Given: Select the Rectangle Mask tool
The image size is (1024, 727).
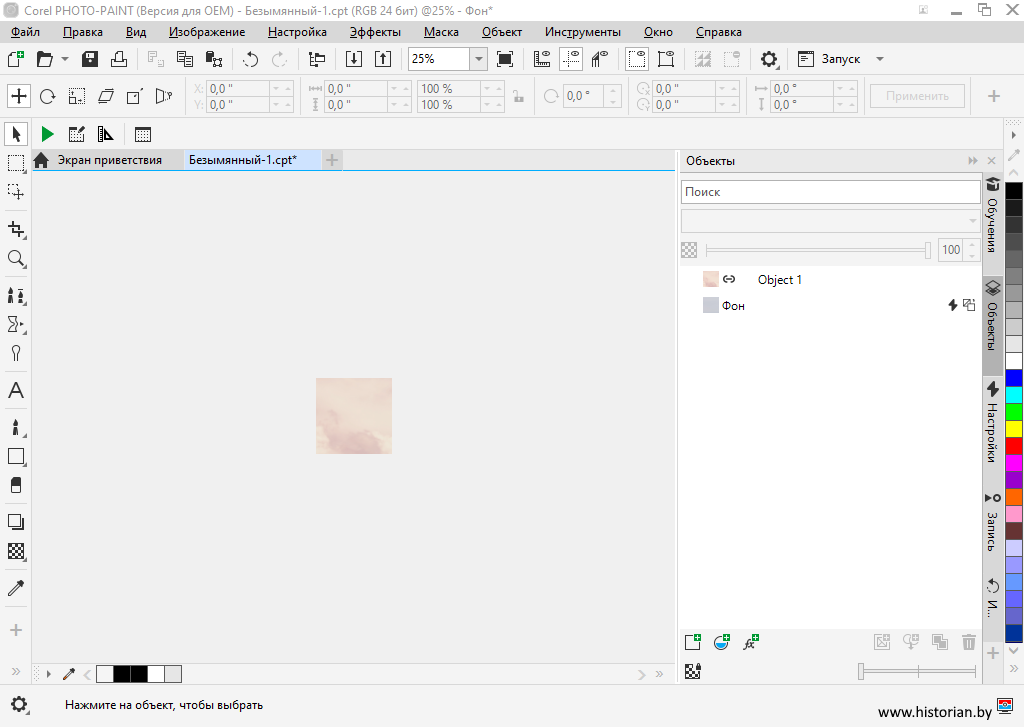Looking at the screenshot, I should 16,162.
